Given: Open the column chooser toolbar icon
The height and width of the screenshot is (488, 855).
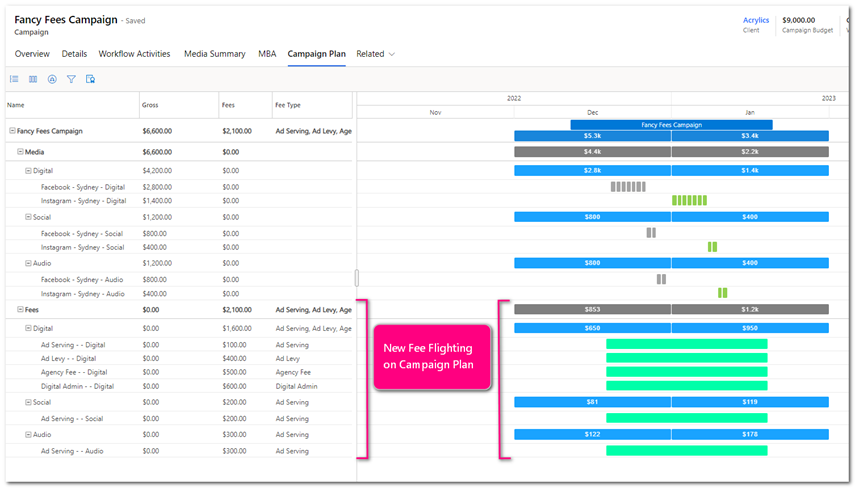Looking at the screenshot, I should click(x=33, y=79).
